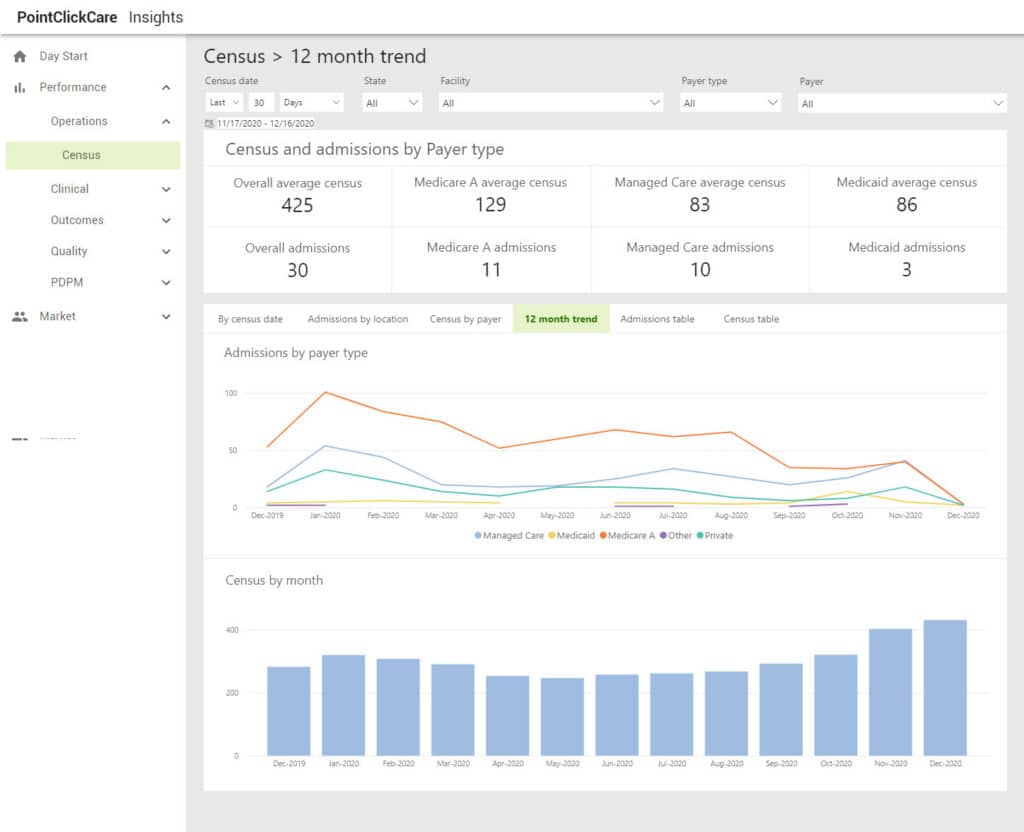Open the Admissions by location tab
This screenshot has width=1024, height=832.
(358, 318)
